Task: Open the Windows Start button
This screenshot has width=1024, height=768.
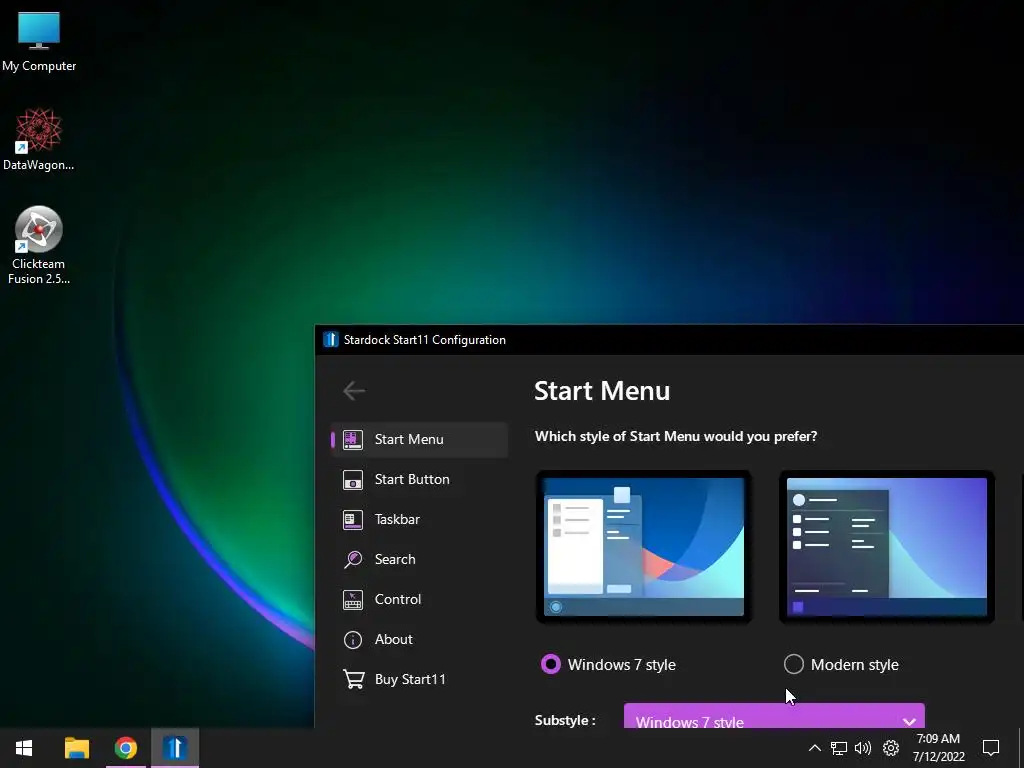Action: (24, 748)
